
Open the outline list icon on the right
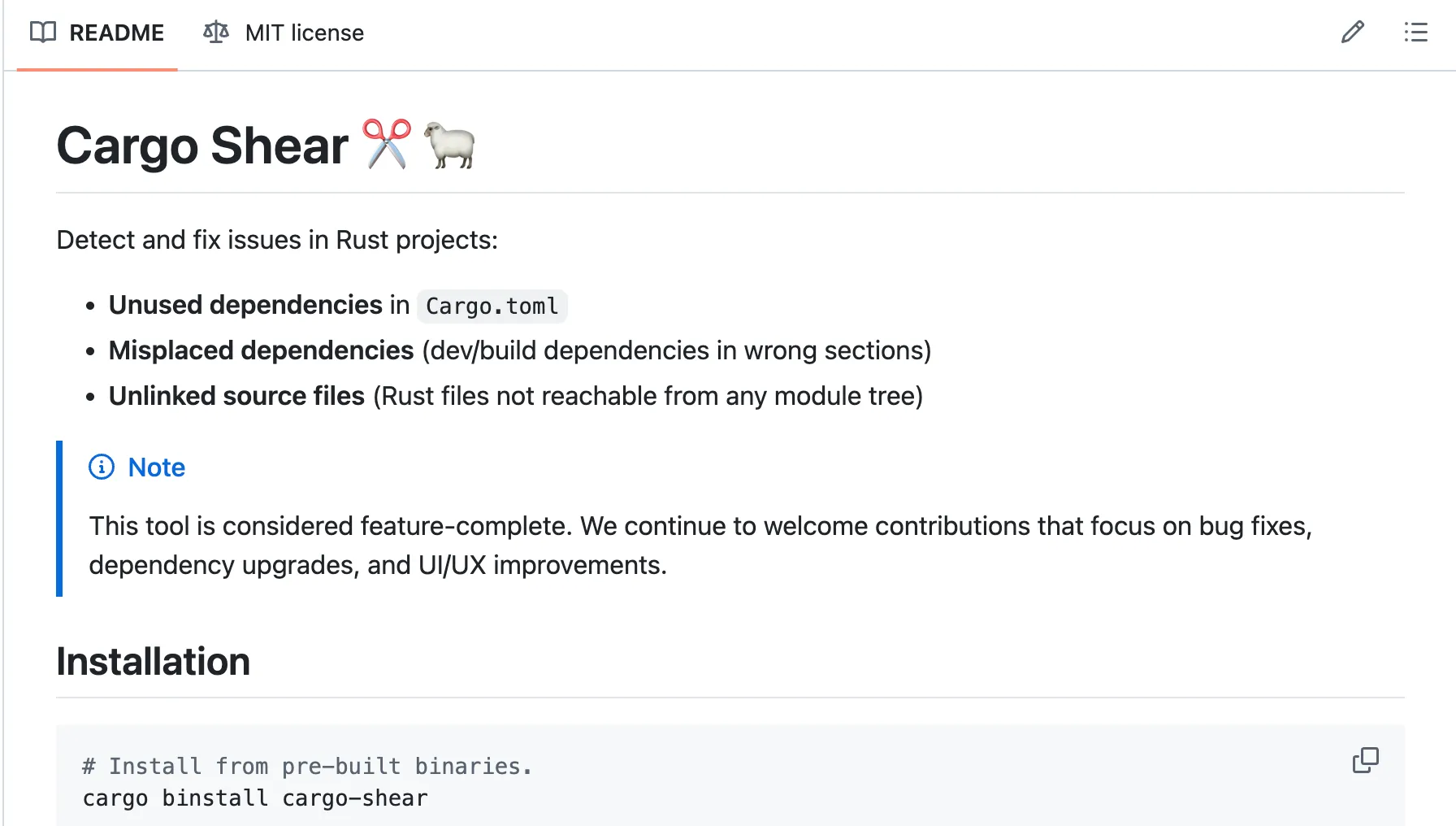pyautogui.click(x=1415, y=32)
